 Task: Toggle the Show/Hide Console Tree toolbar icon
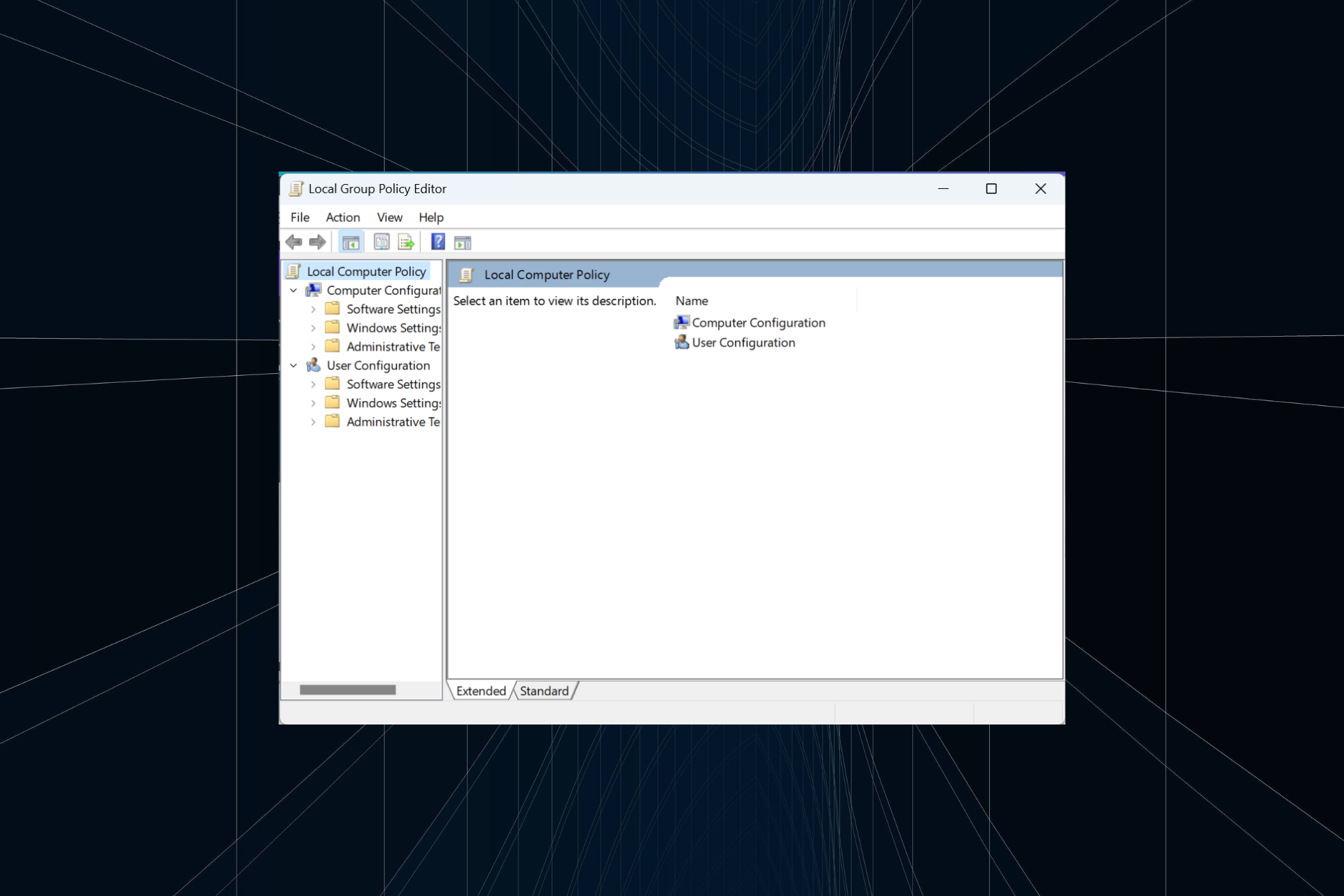(350, 241)
